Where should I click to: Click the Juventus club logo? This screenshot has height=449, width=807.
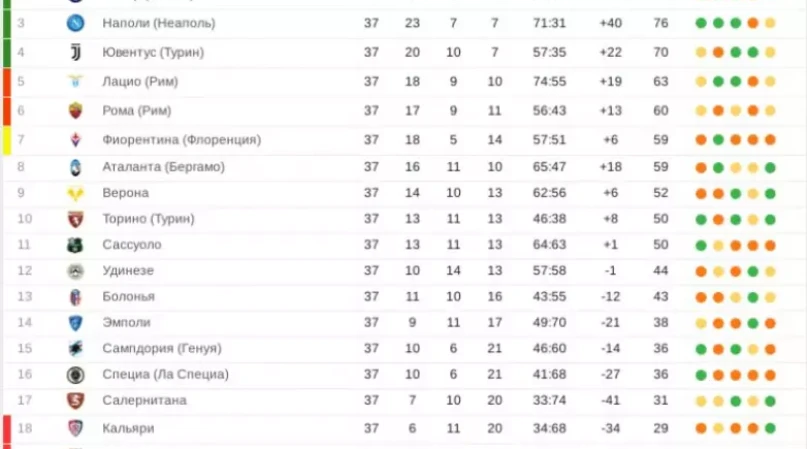[75, 52]
